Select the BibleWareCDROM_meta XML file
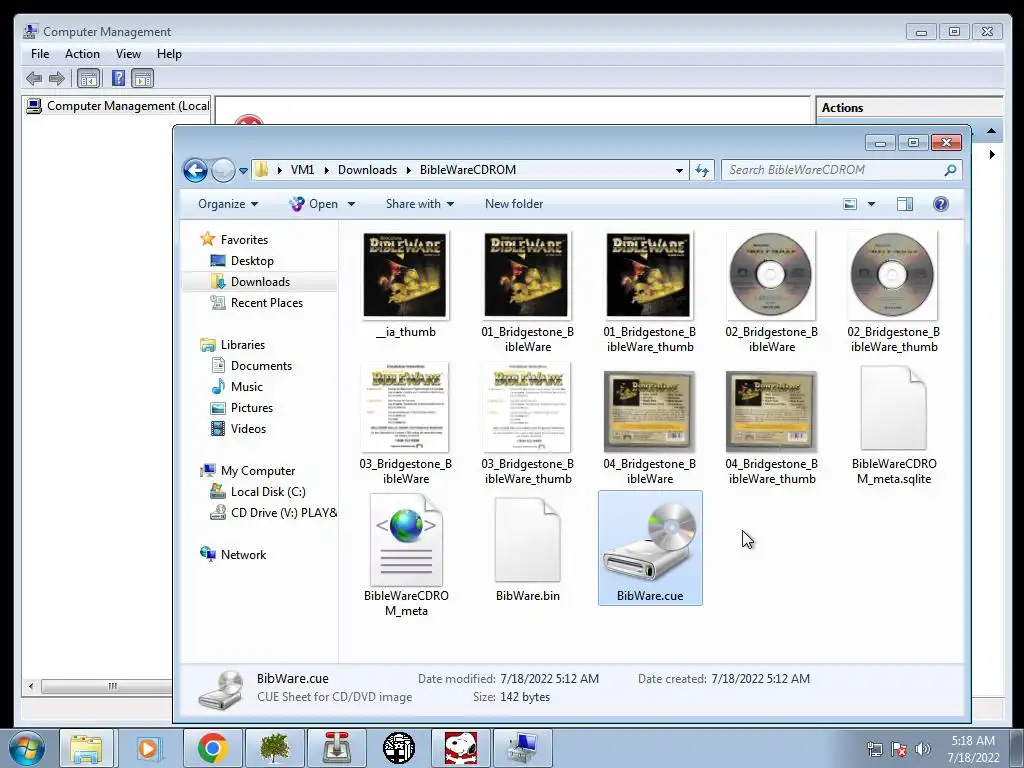The width and height of the screenshot is (1024, 768). (406, 556)
